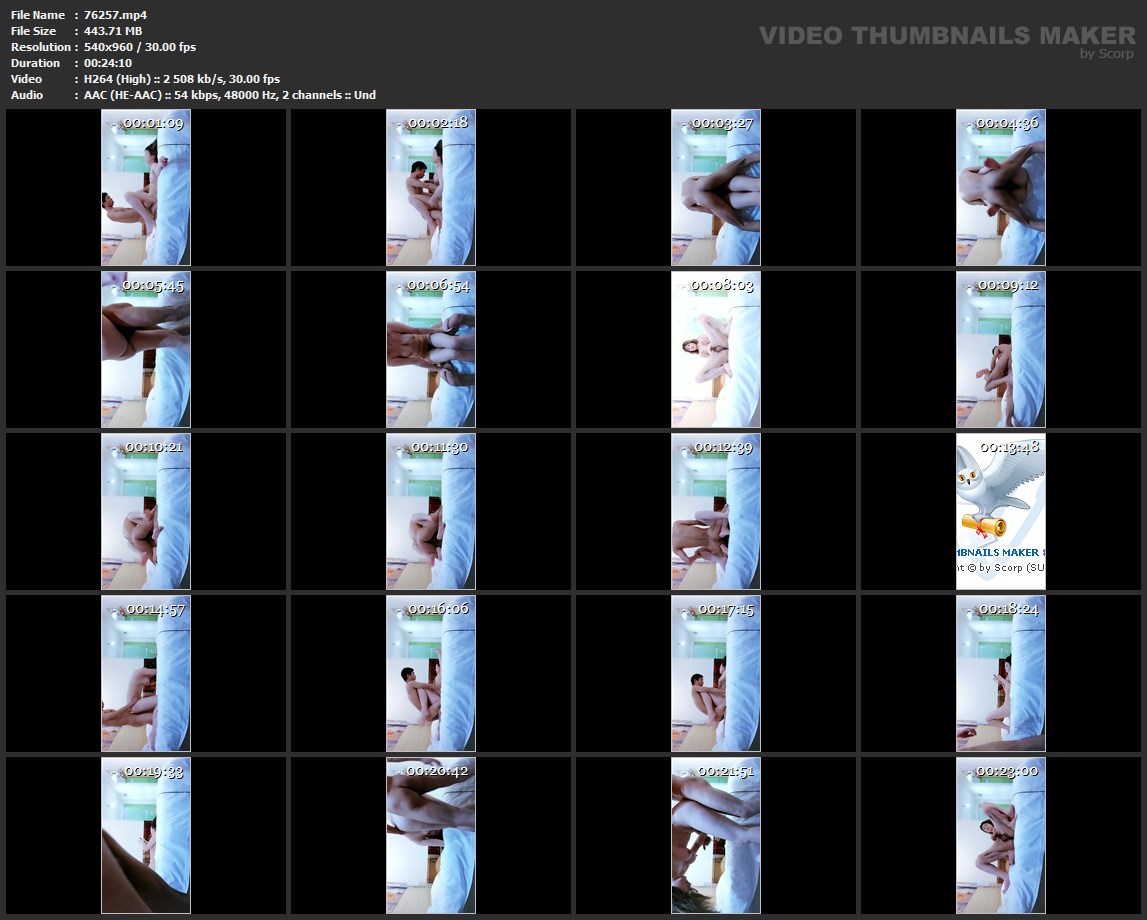Open the thumbnail stamped 00:01:09
1147x920 pixels.
145,187
